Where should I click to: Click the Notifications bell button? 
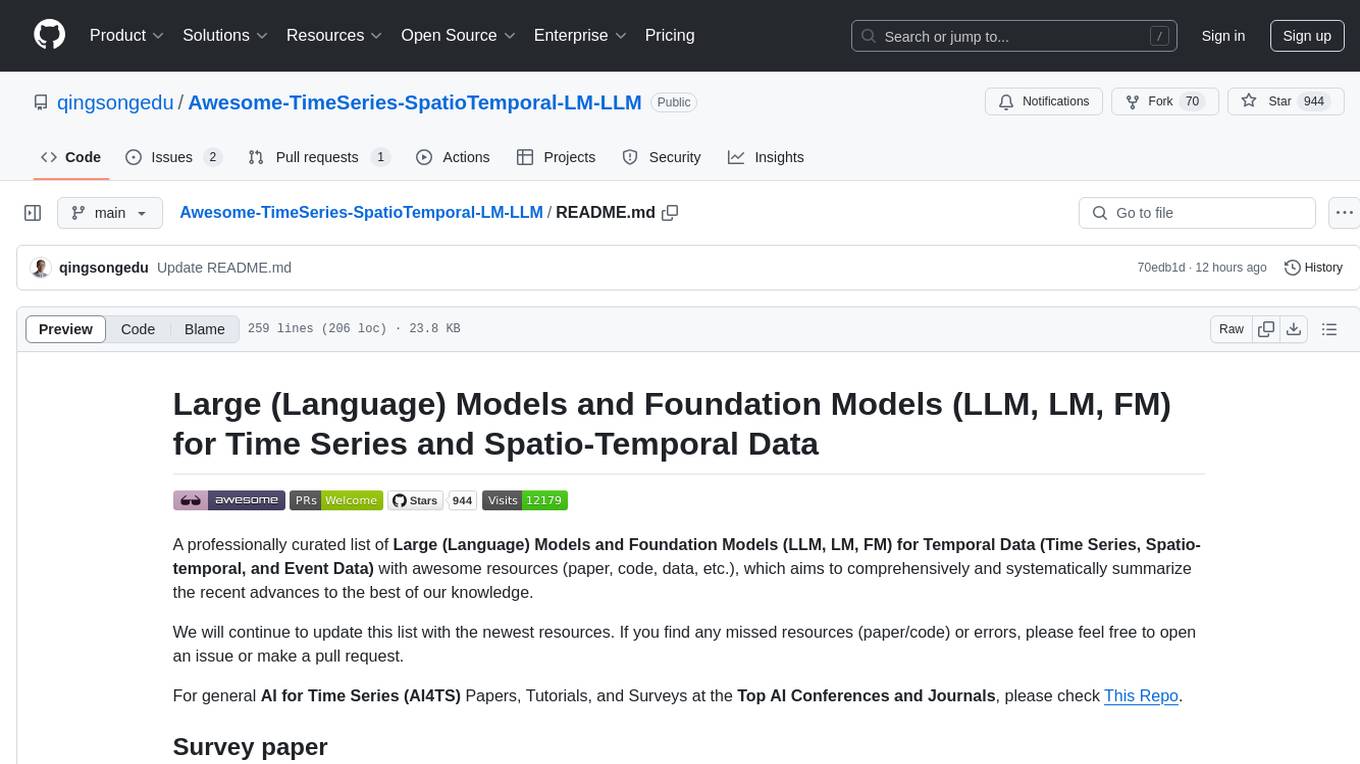[x=1044, y=102]
